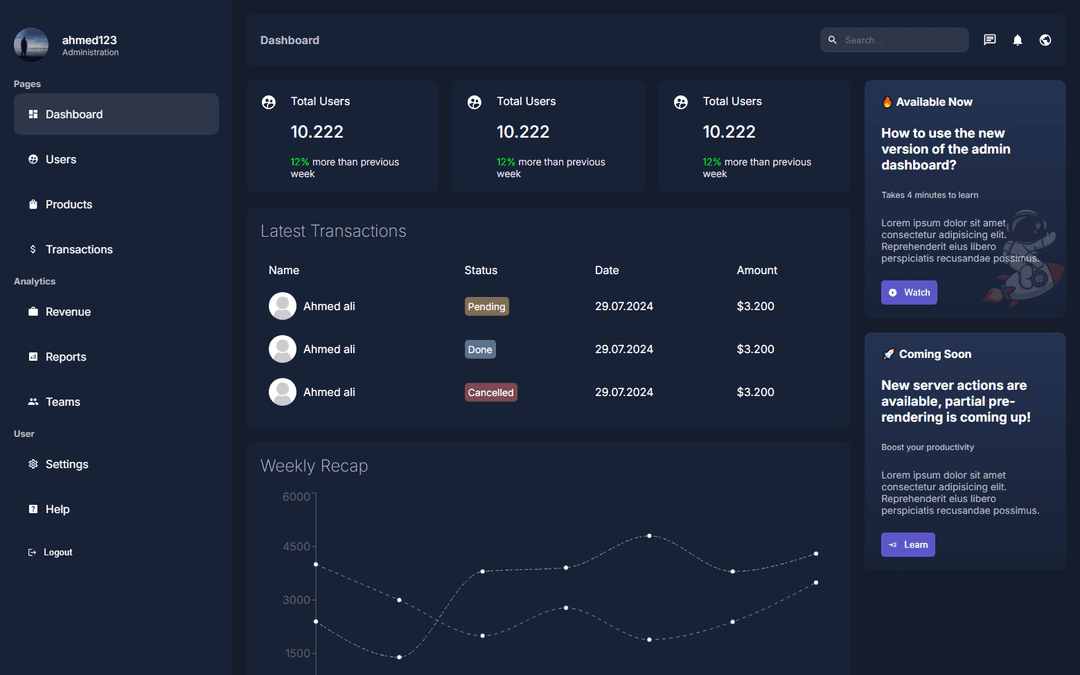Select the Users icon in the sidebar
Screen dimensions: 1080x675
pos(31,159)
